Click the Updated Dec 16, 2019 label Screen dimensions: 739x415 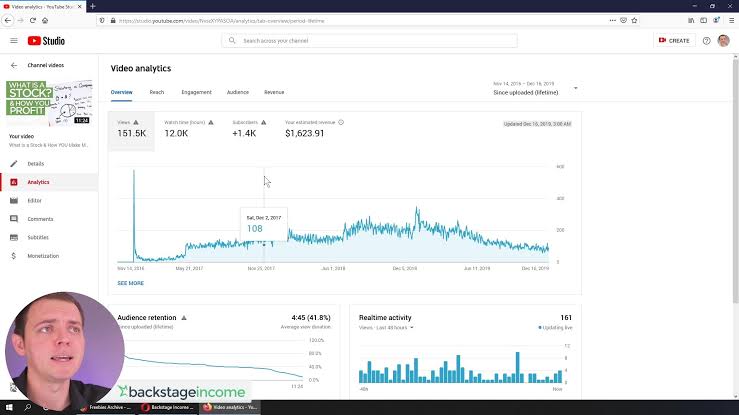[537, 124]
